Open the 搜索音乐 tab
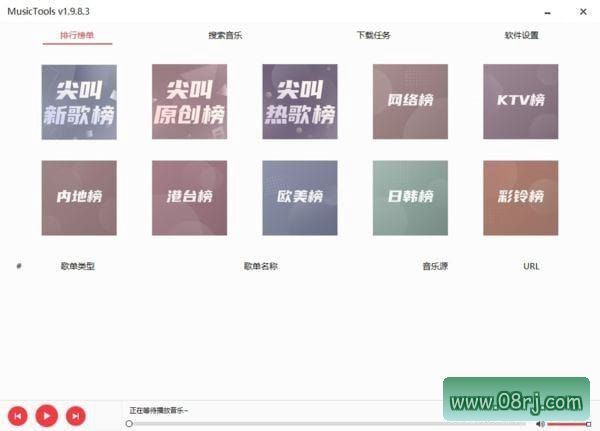The image size is (600, 431). click(225, 36)
